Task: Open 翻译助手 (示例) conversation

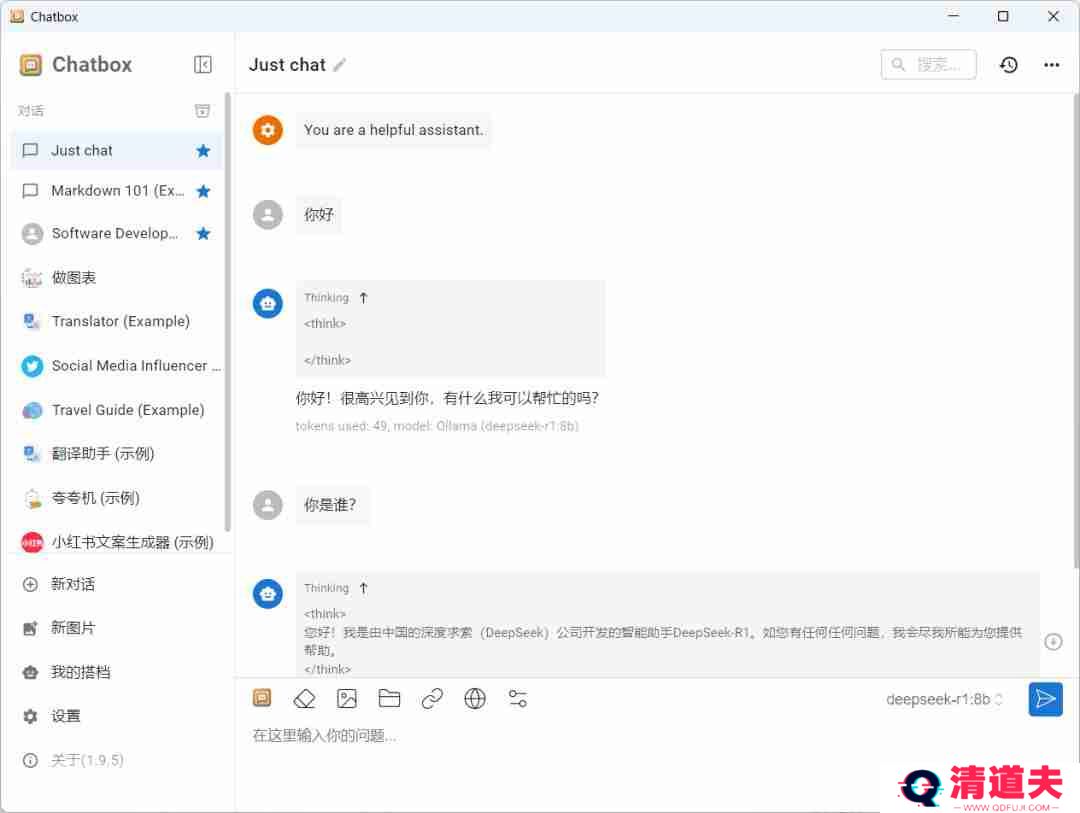Action: [116, 454]
